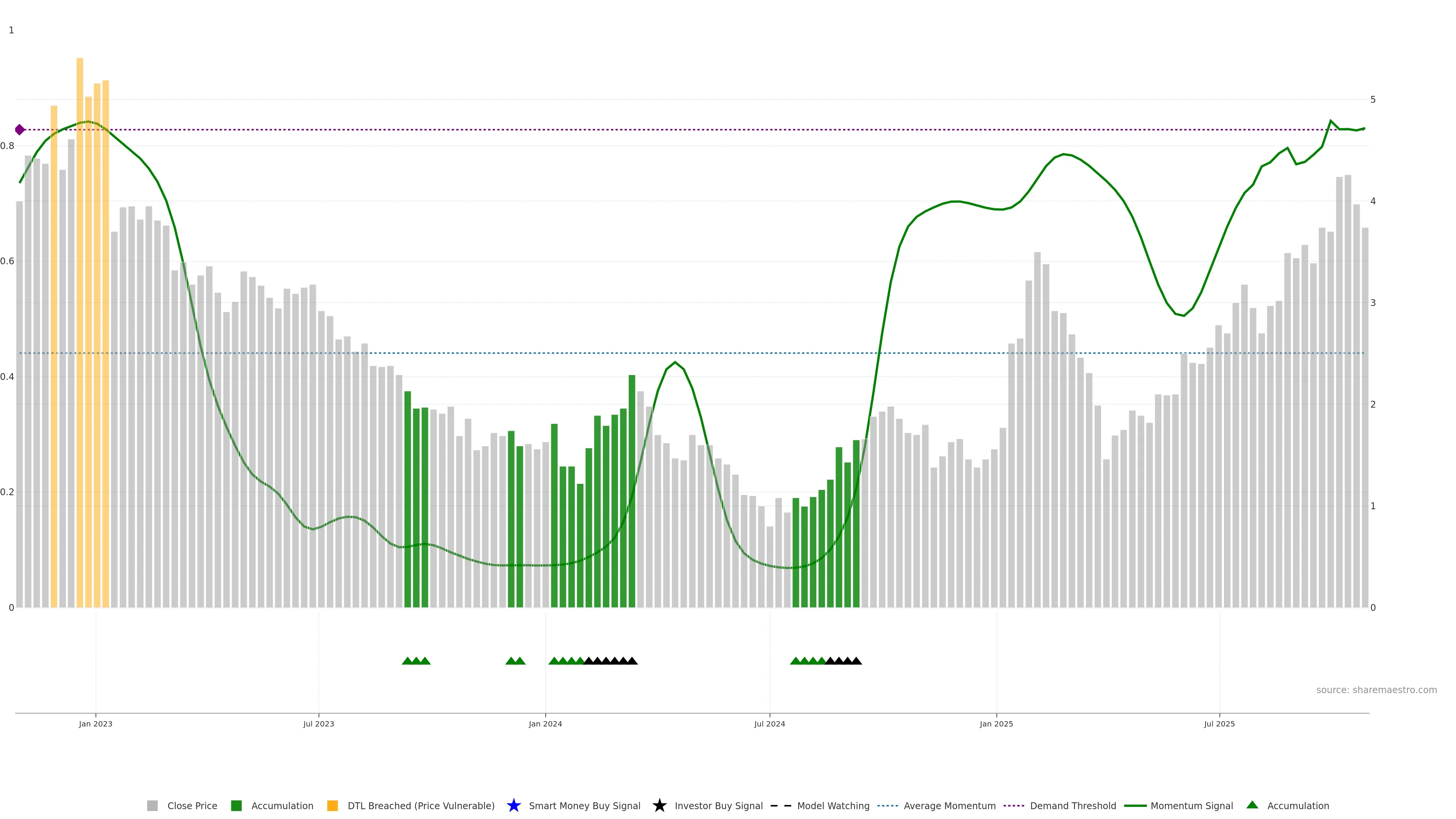Click the green Accumulation triangle legend icon

(x=1252, y=805)
